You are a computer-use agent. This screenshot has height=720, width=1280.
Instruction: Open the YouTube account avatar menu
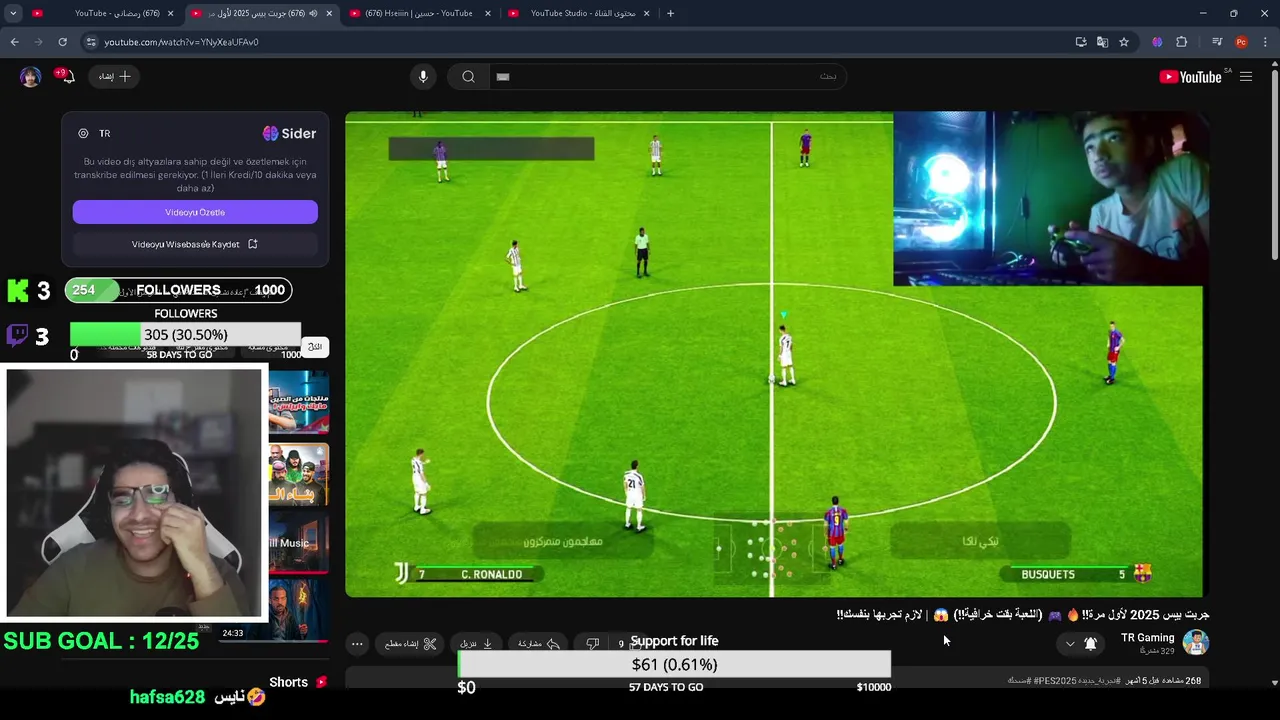(x=30, y=77)
